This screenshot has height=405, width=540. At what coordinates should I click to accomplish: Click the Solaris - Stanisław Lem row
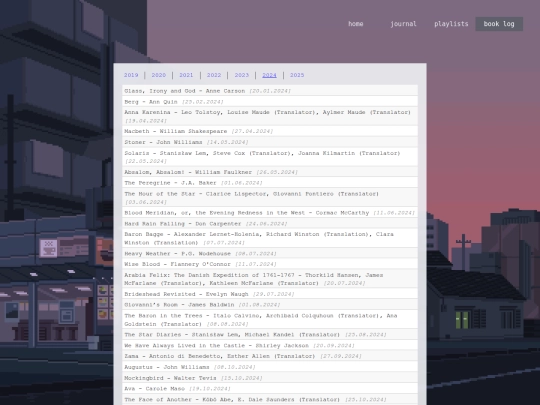pos(270,157)
